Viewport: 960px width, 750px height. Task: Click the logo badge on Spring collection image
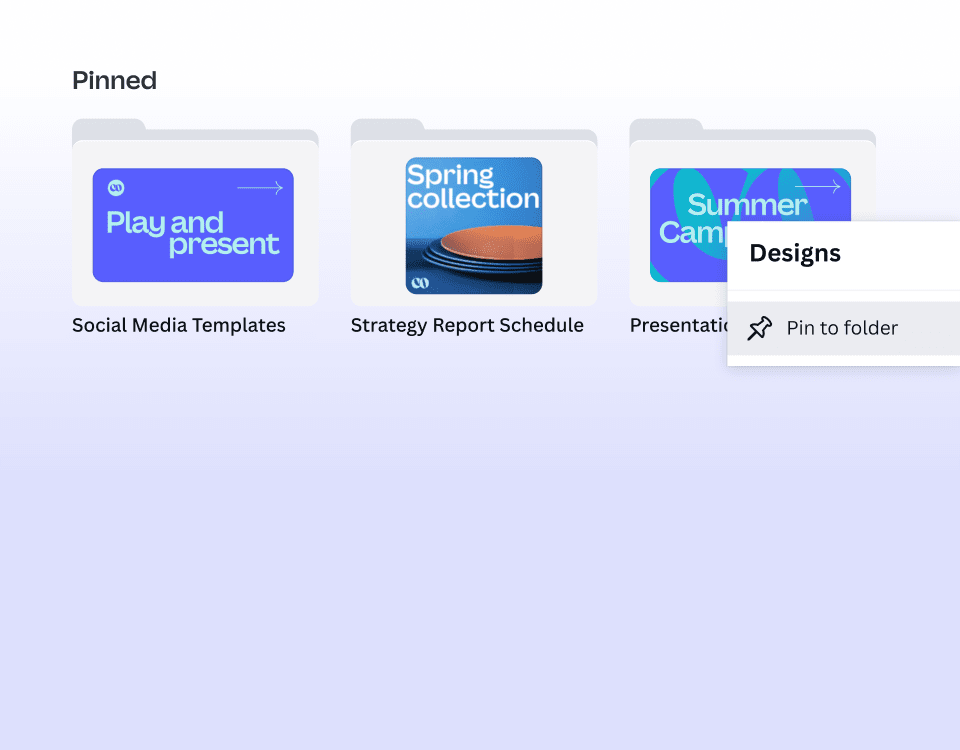coord(421,283)
